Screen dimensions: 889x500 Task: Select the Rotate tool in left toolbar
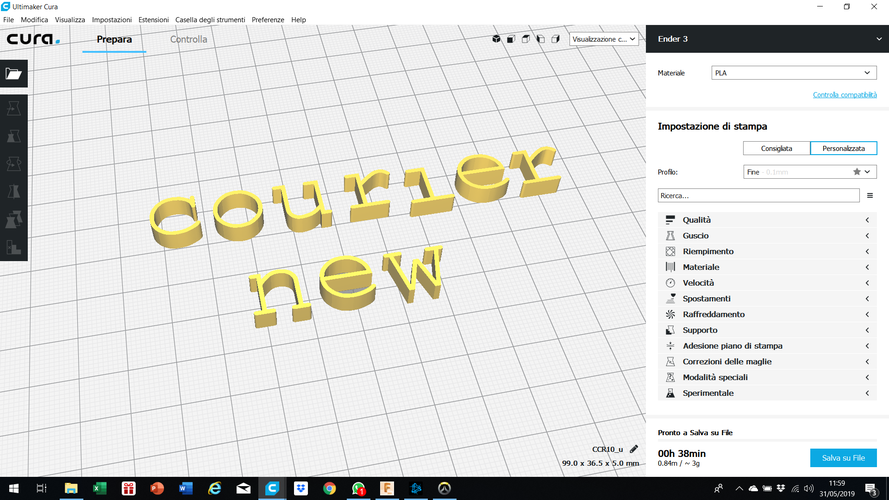14,164
